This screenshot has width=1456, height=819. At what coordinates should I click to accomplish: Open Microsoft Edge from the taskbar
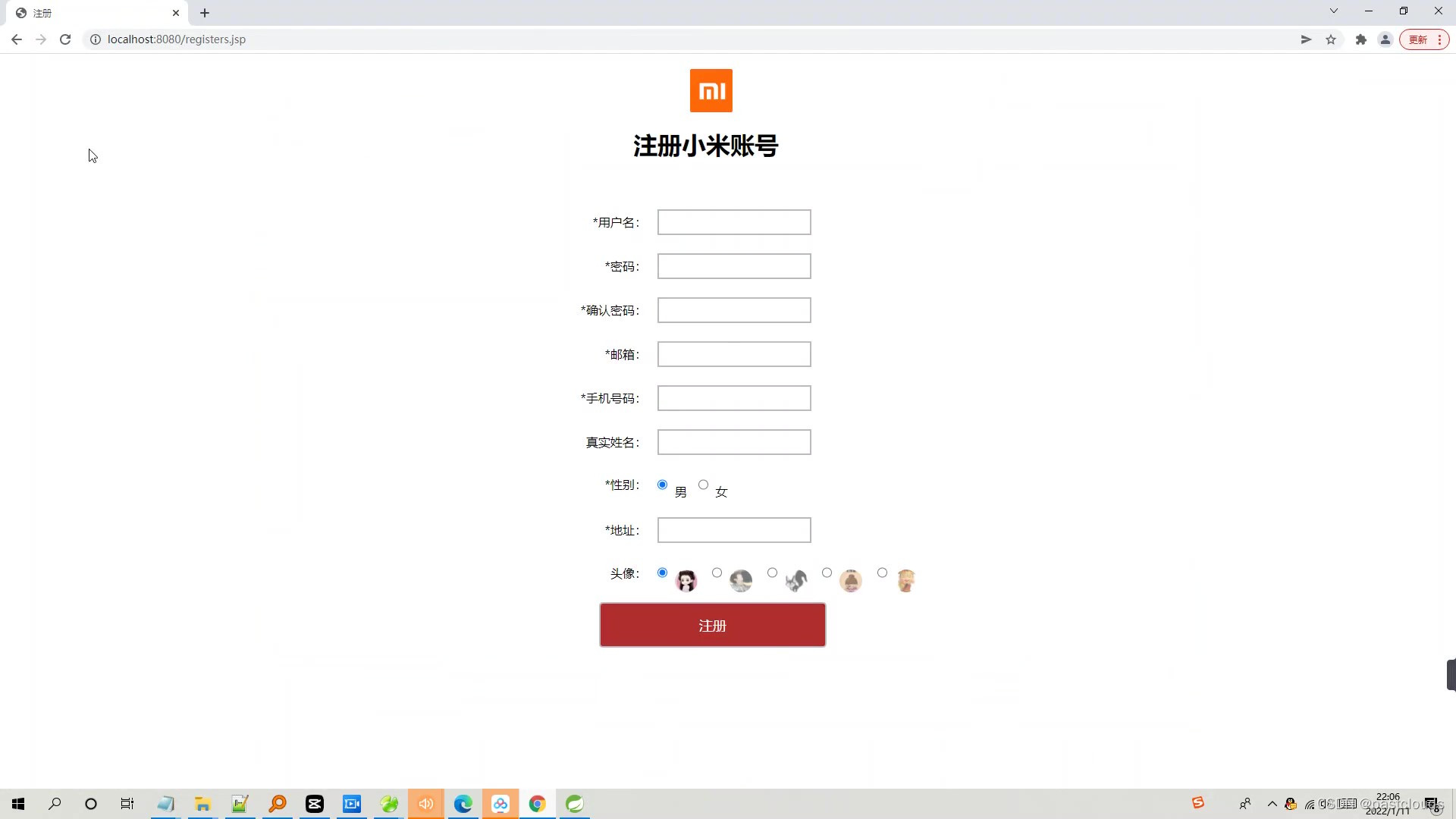click(x=463, y=804)
